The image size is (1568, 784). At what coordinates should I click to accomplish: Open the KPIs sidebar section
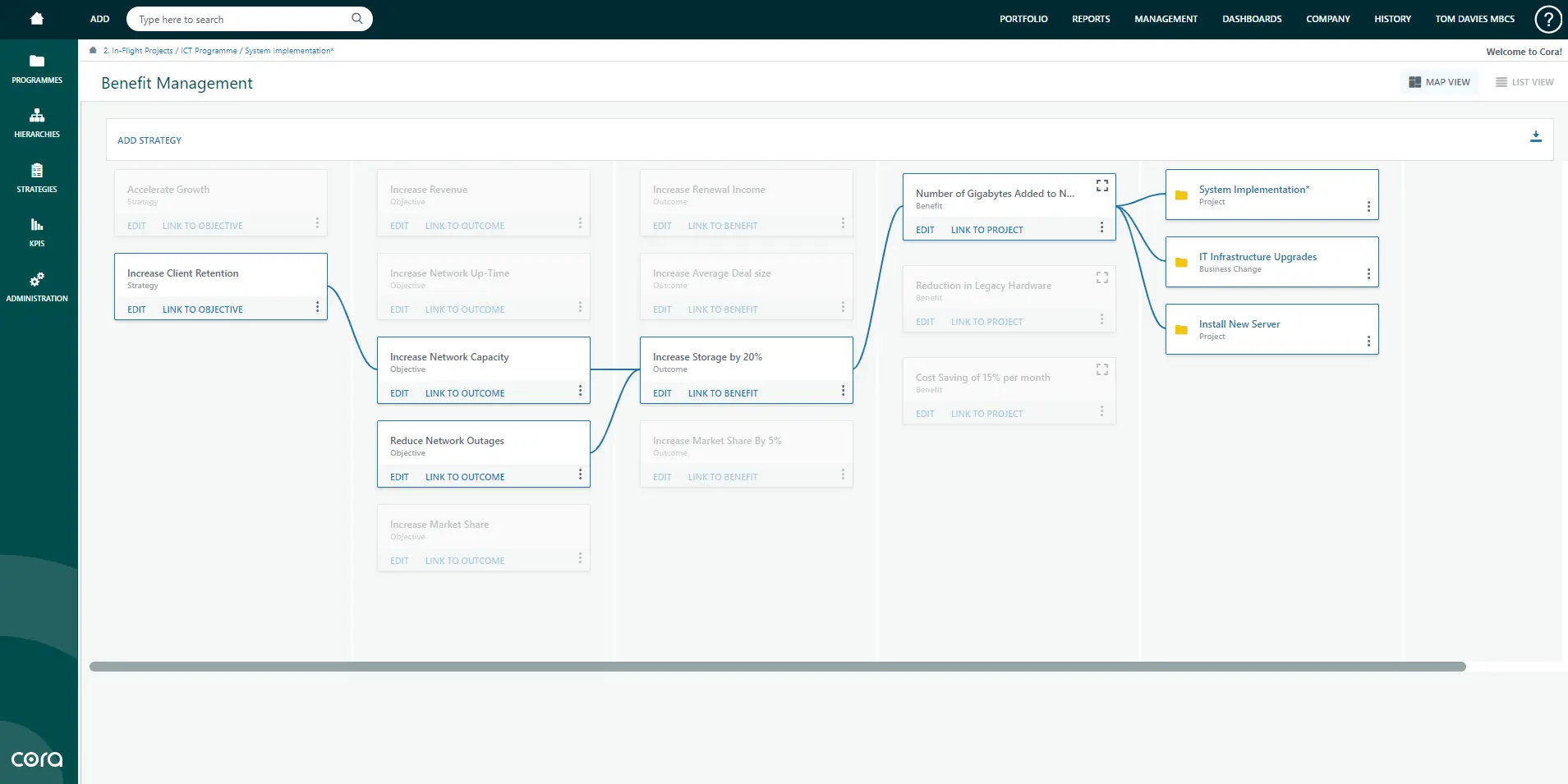(x=37, y=232)
